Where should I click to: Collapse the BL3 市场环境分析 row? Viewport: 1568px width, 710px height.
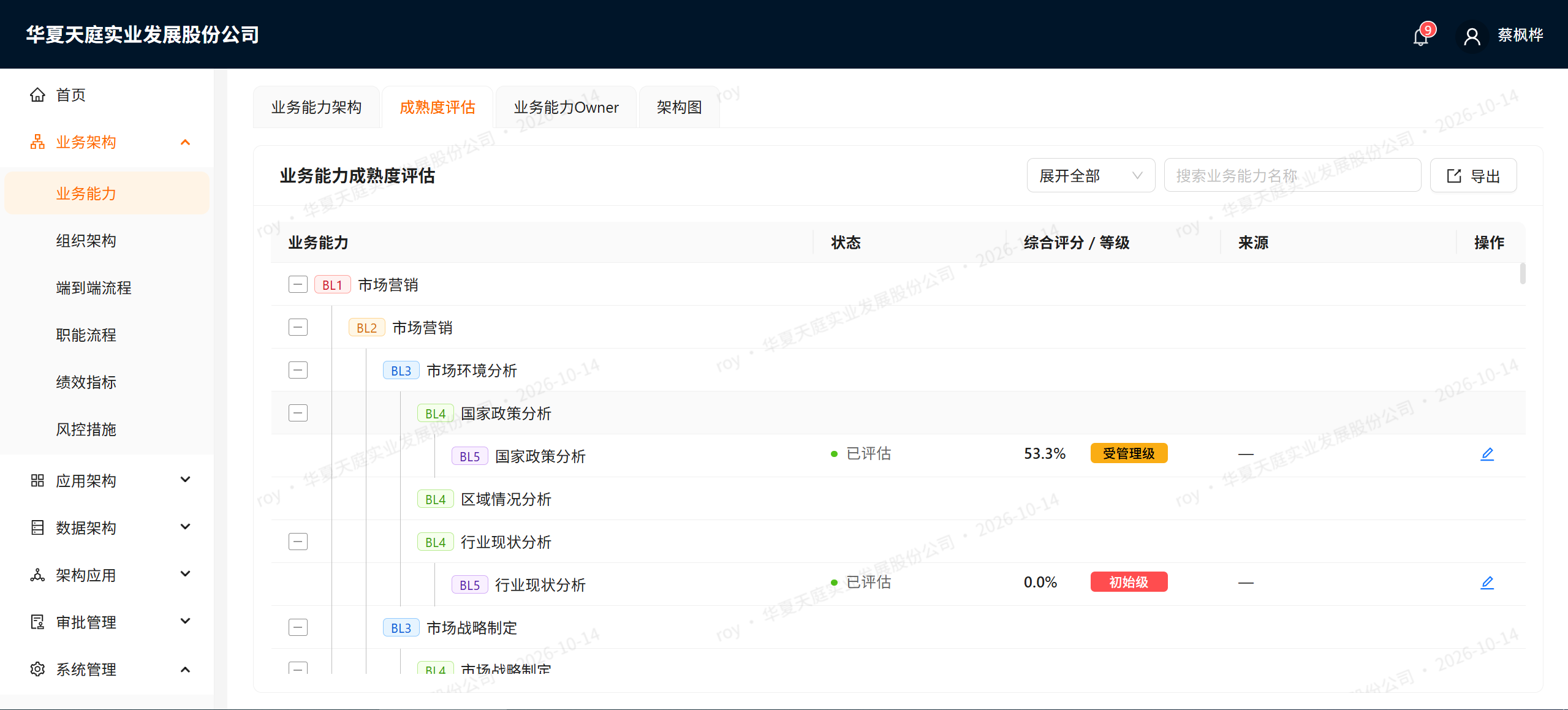coord(298,370)
